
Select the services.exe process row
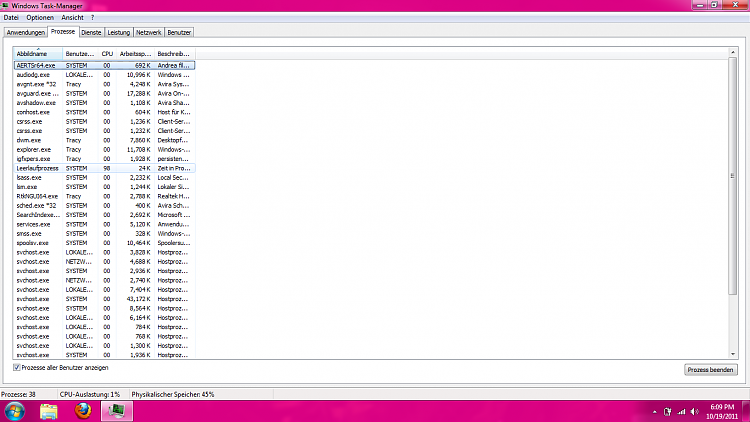click(104, 224)
